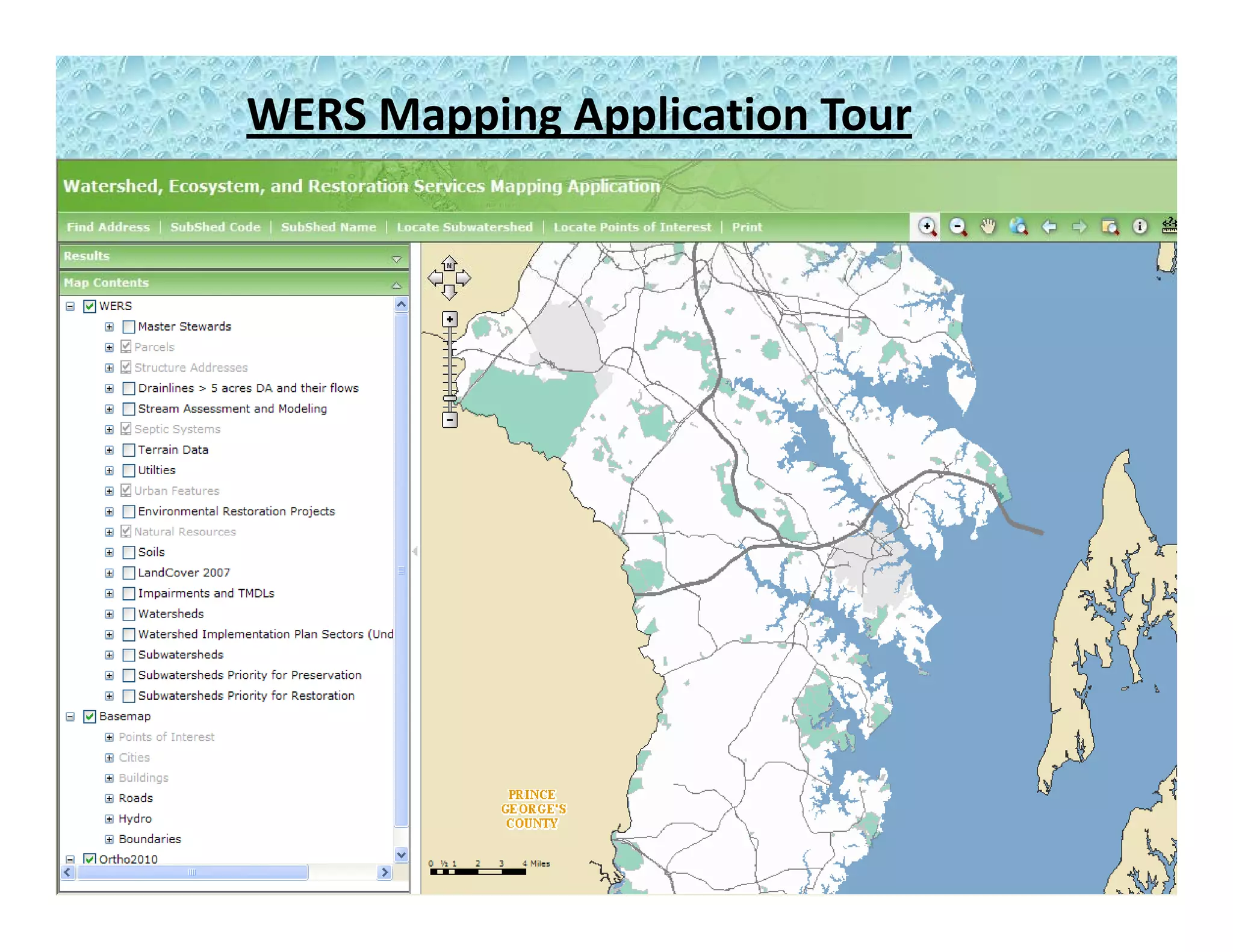Image resolution: width=1233 pixels, height=952 pixels.
Task: Expand the Septic Systems node
Action: pos(109,430)
